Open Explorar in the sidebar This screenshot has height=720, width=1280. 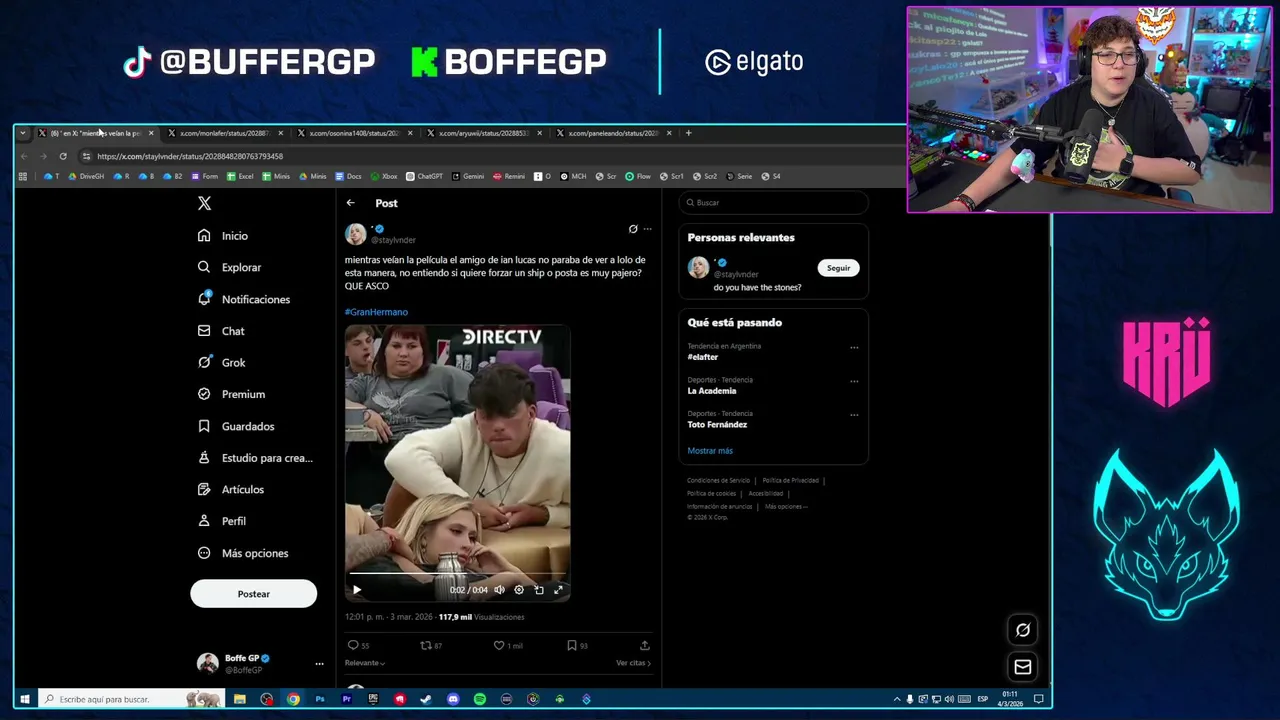(x=229, y=267)
